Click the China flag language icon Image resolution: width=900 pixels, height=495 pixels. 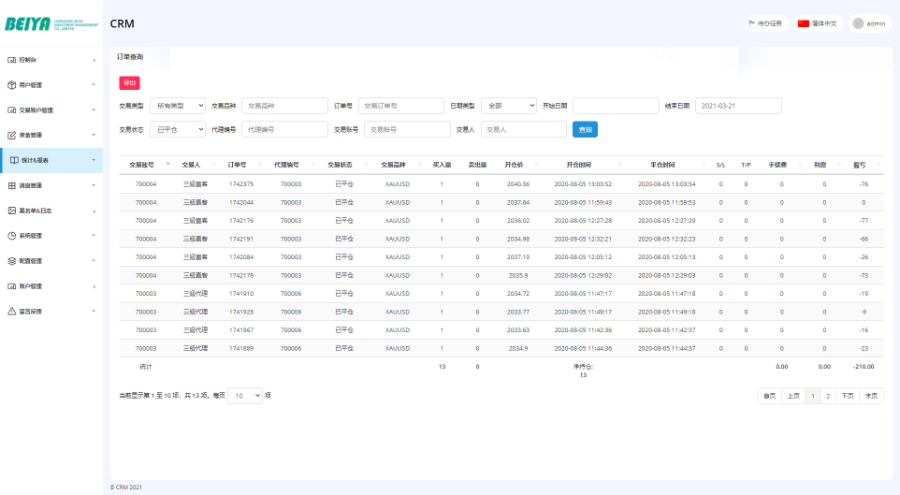click(x=803, y=23)
